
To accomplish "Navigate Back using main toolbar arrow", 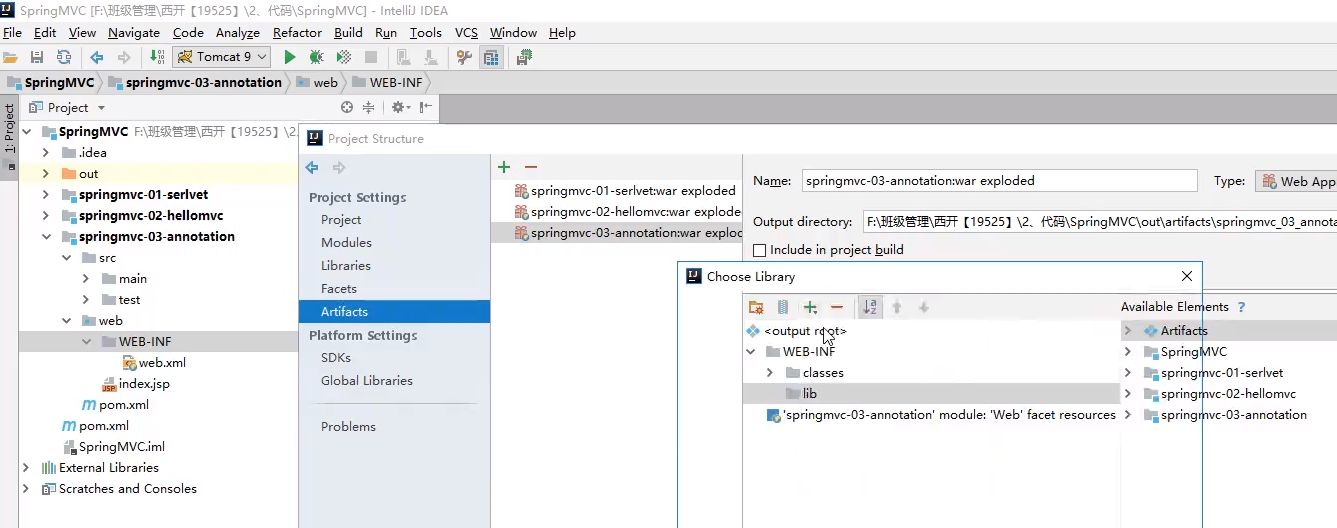I will click(x=97, y=58).
